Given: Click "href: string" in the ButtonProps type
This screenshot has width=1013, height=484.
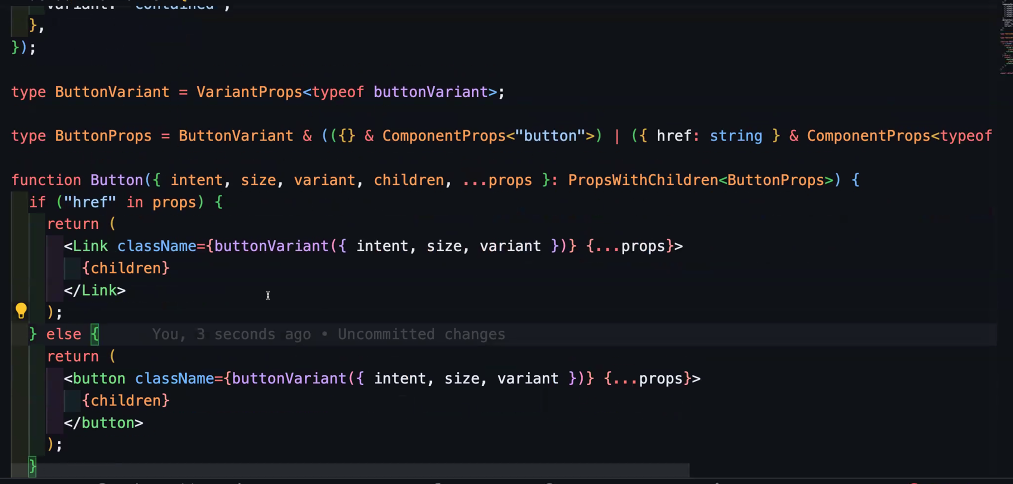Looking at the screenshot, I should 709,136.
